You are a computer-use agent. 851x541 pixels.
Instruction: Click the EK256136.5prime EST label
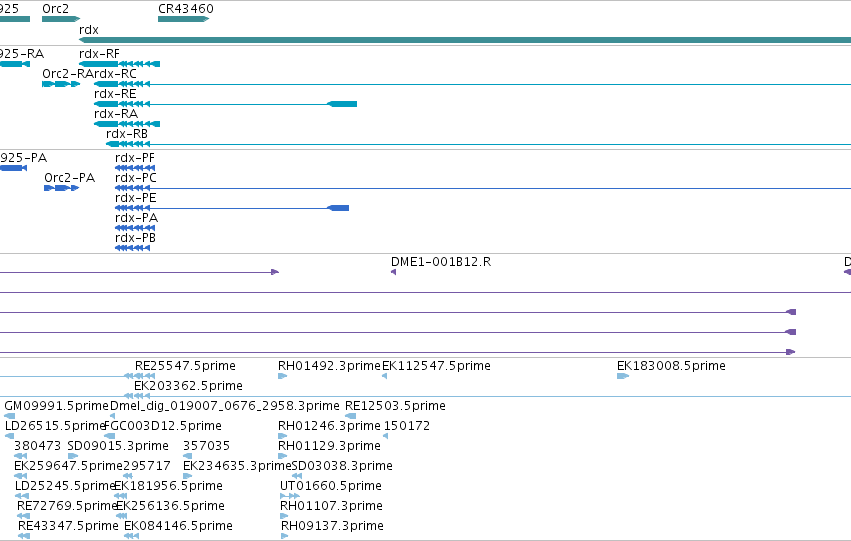170,506
